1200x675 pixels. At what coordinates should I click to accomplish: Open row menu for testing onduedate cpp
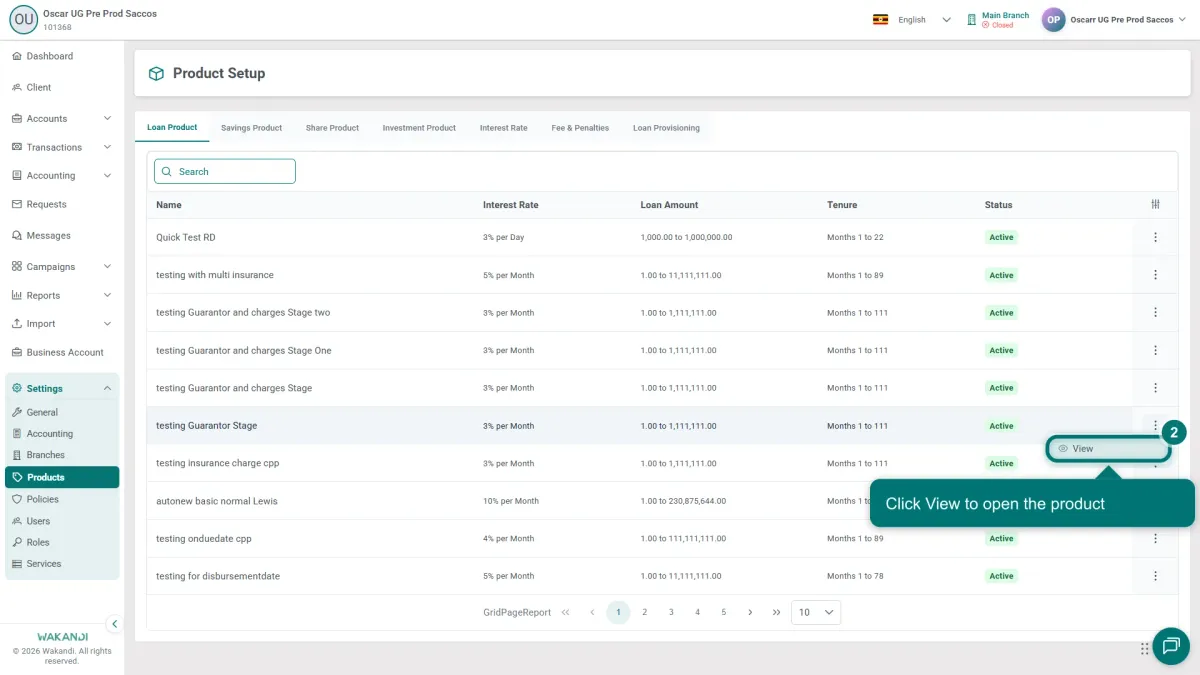tap(1155, 538)
